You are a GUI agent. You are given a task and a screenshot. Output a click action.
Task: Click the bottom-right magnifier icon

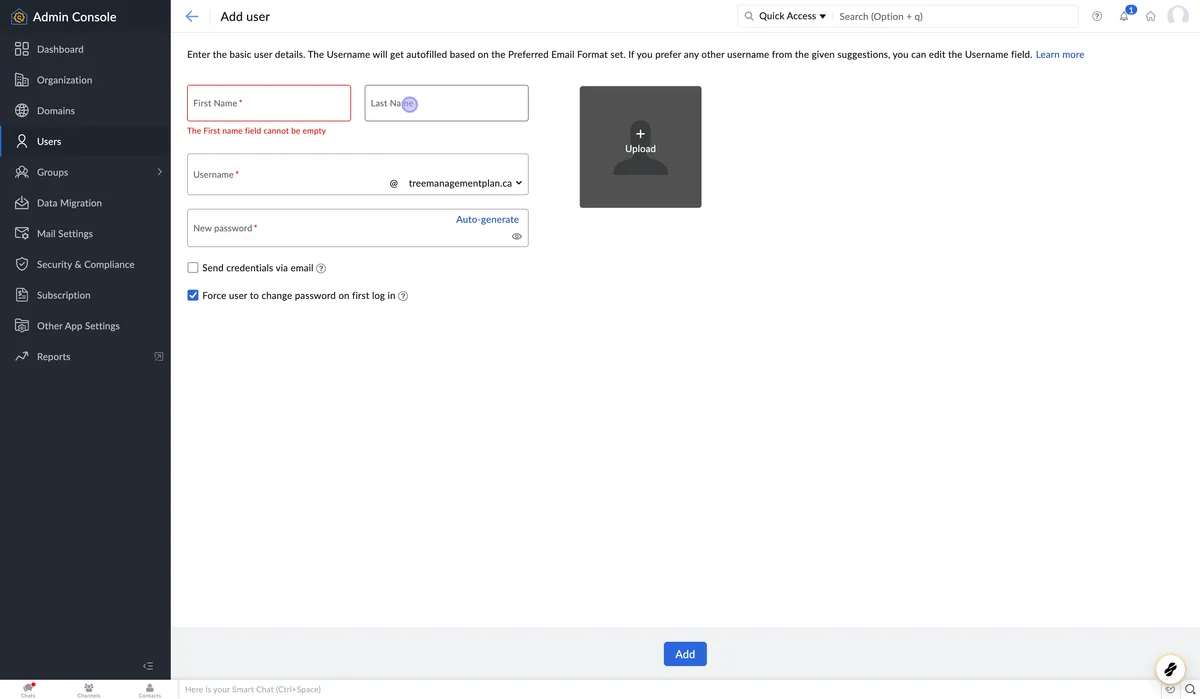1190,689
